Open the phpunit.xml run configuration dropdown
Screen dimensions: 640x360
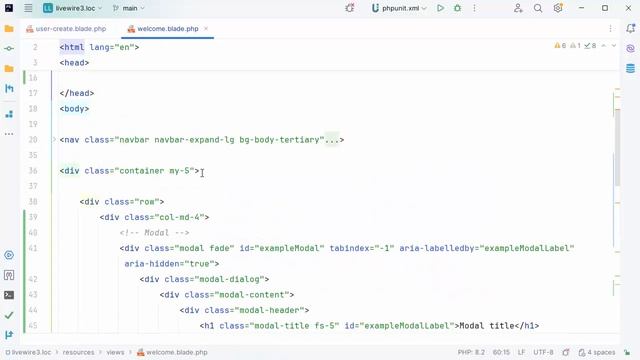point(399,8)
